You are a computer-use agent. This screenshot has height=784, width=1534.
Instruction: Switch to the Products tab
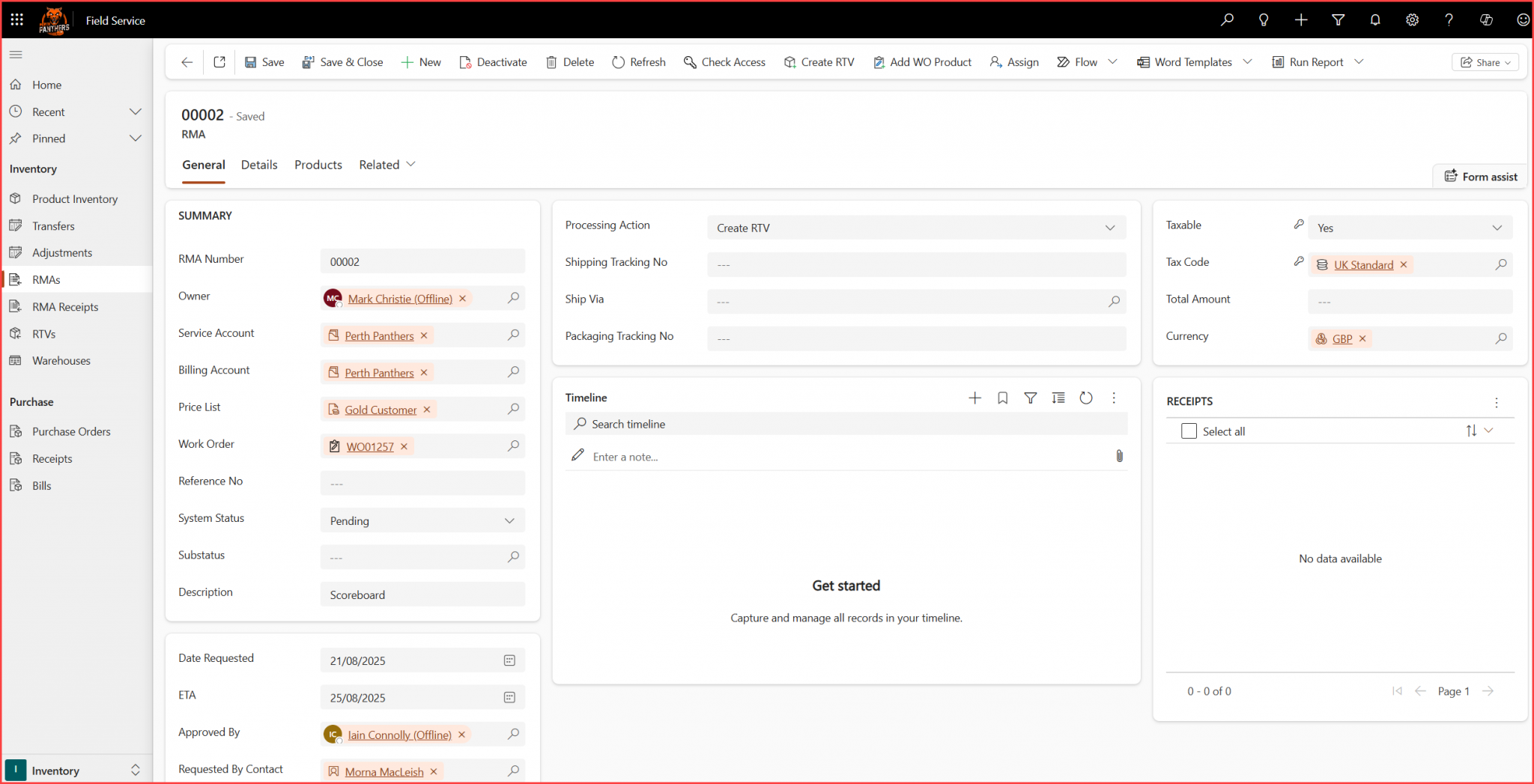[x=318, y=165]
